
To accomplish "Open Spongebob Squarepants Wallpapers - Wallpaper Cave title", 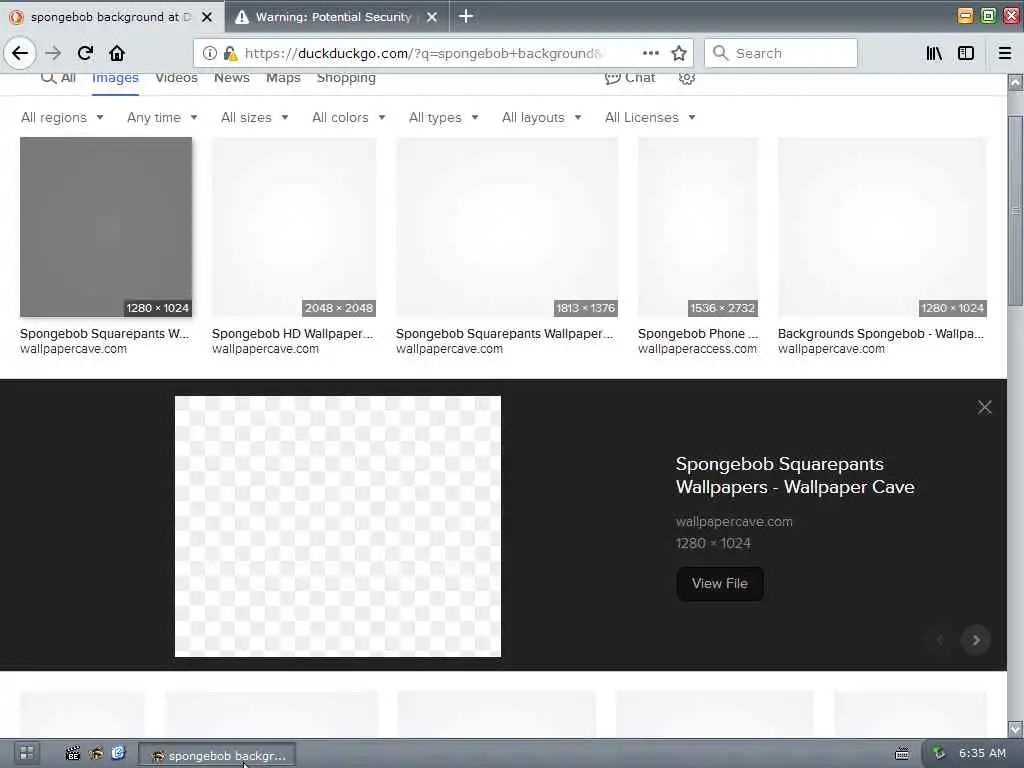I will (795, 475).
